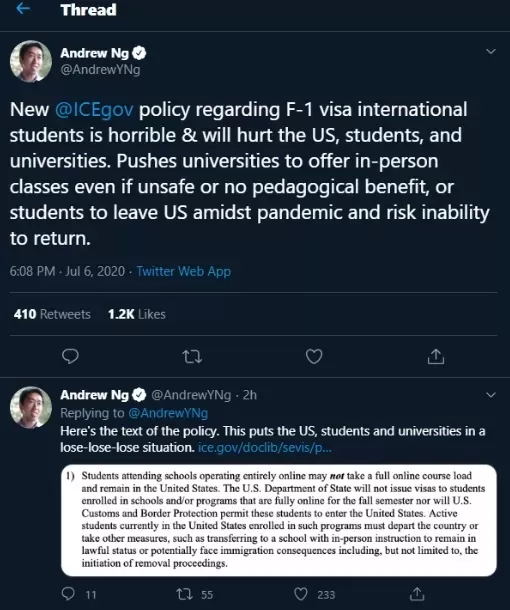
Task: Open the @ICEgov mention link
Action: click(x=94, y=110)
